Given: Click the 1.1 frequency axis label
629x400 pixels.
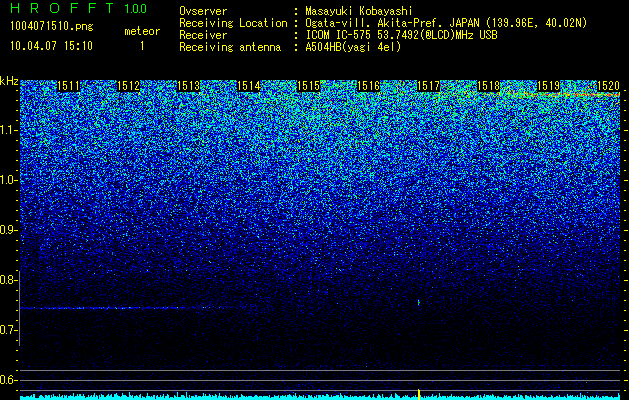Looking at the screenshot, I should [x=7, y=131].
